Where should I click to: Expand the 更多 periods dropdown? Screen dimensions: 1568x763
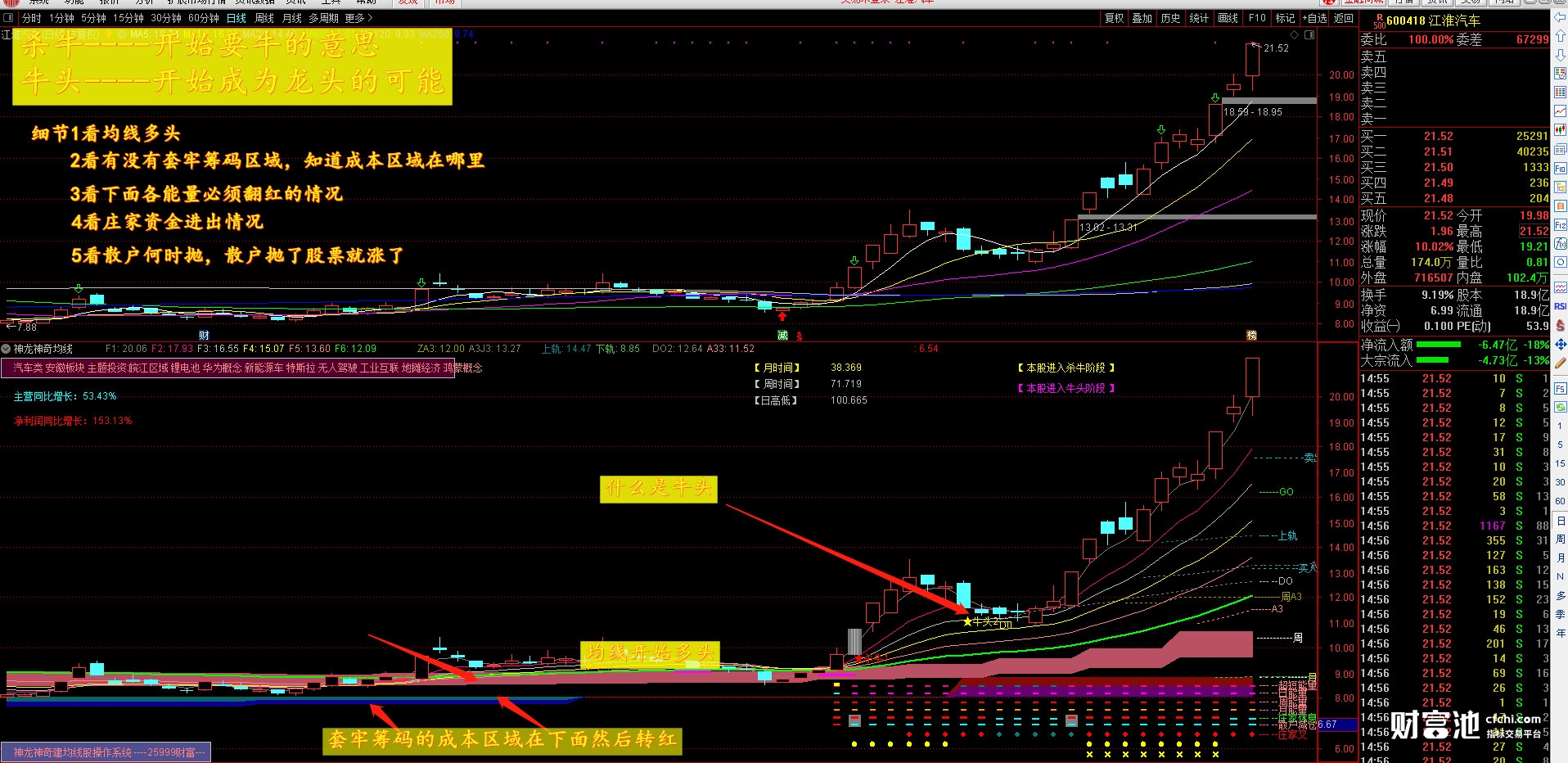tap(358, 18)
